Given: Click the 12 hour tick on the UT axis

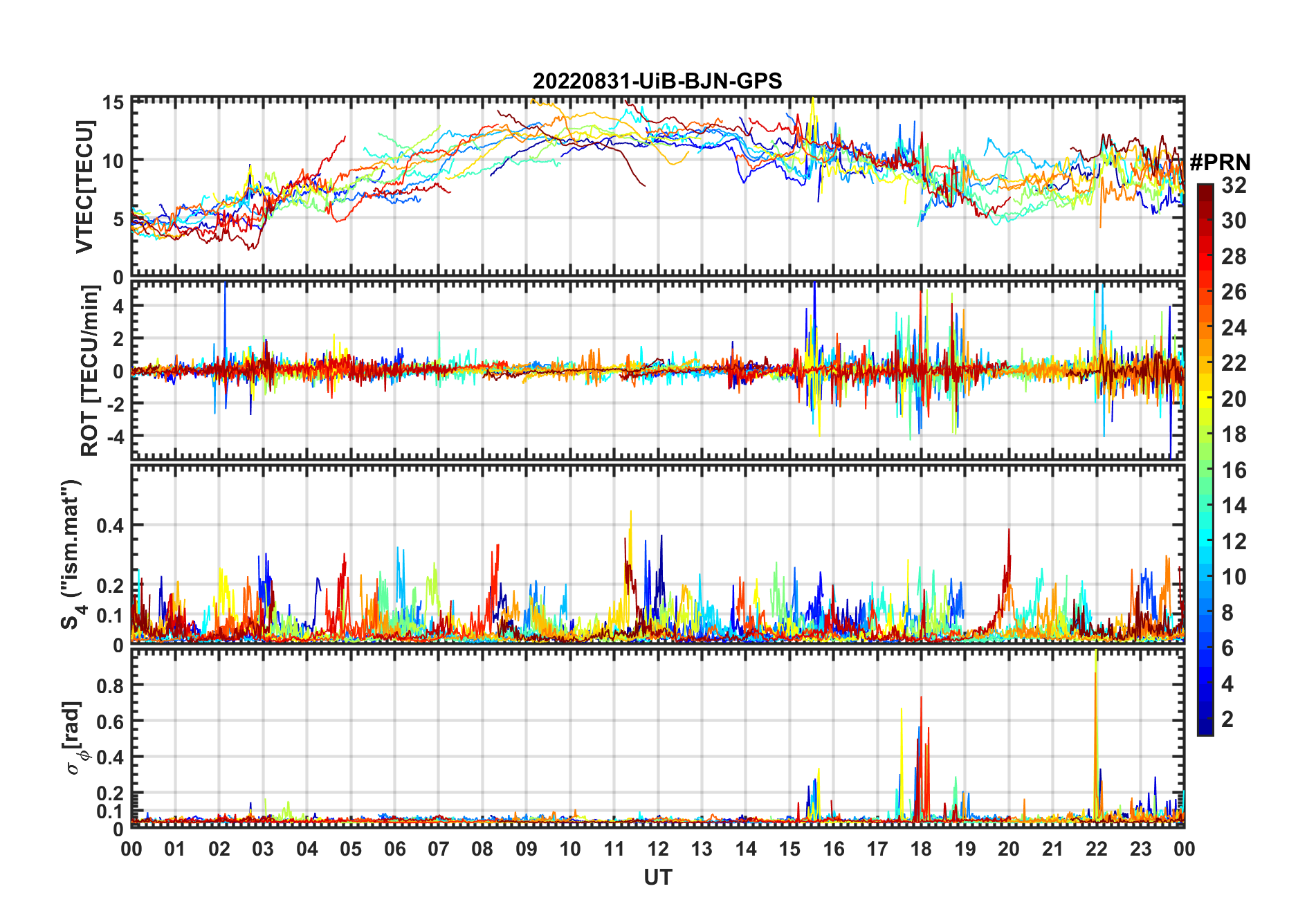Looking at the screenshot, I should [x=657, y=849].
